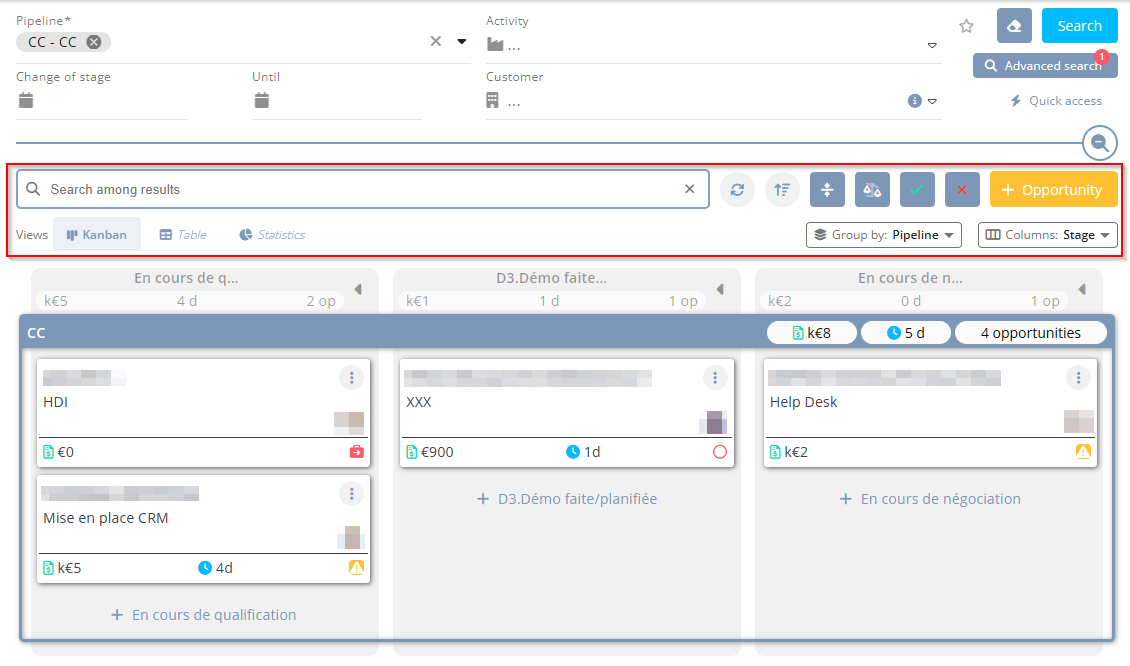Click the balance scale icon button
This screenshot has width=1130, height=666.
point(872,189)
